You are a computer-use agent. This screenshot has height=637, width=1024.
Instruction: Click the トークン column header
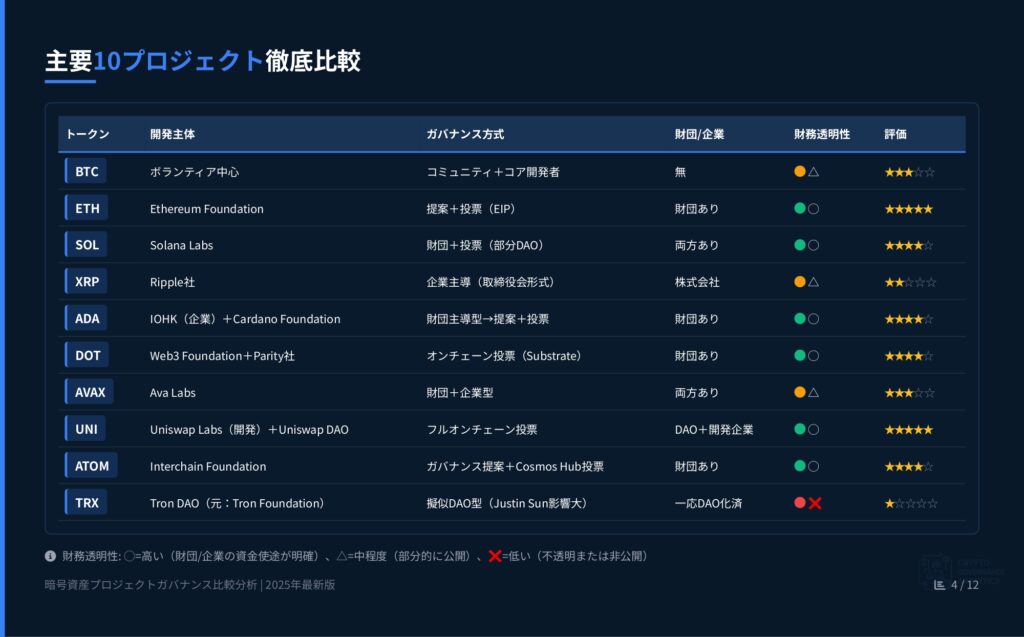tap(88, 134)
